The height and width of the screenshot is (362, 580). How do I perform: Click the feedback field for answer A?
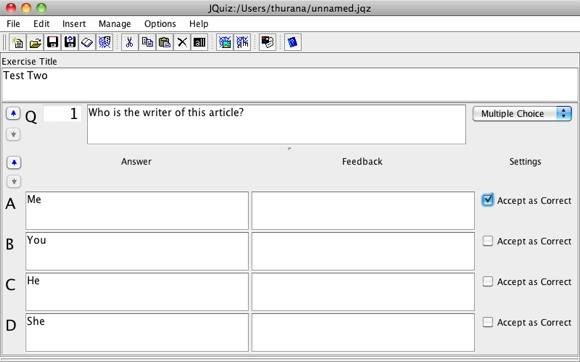pos(363,210)
